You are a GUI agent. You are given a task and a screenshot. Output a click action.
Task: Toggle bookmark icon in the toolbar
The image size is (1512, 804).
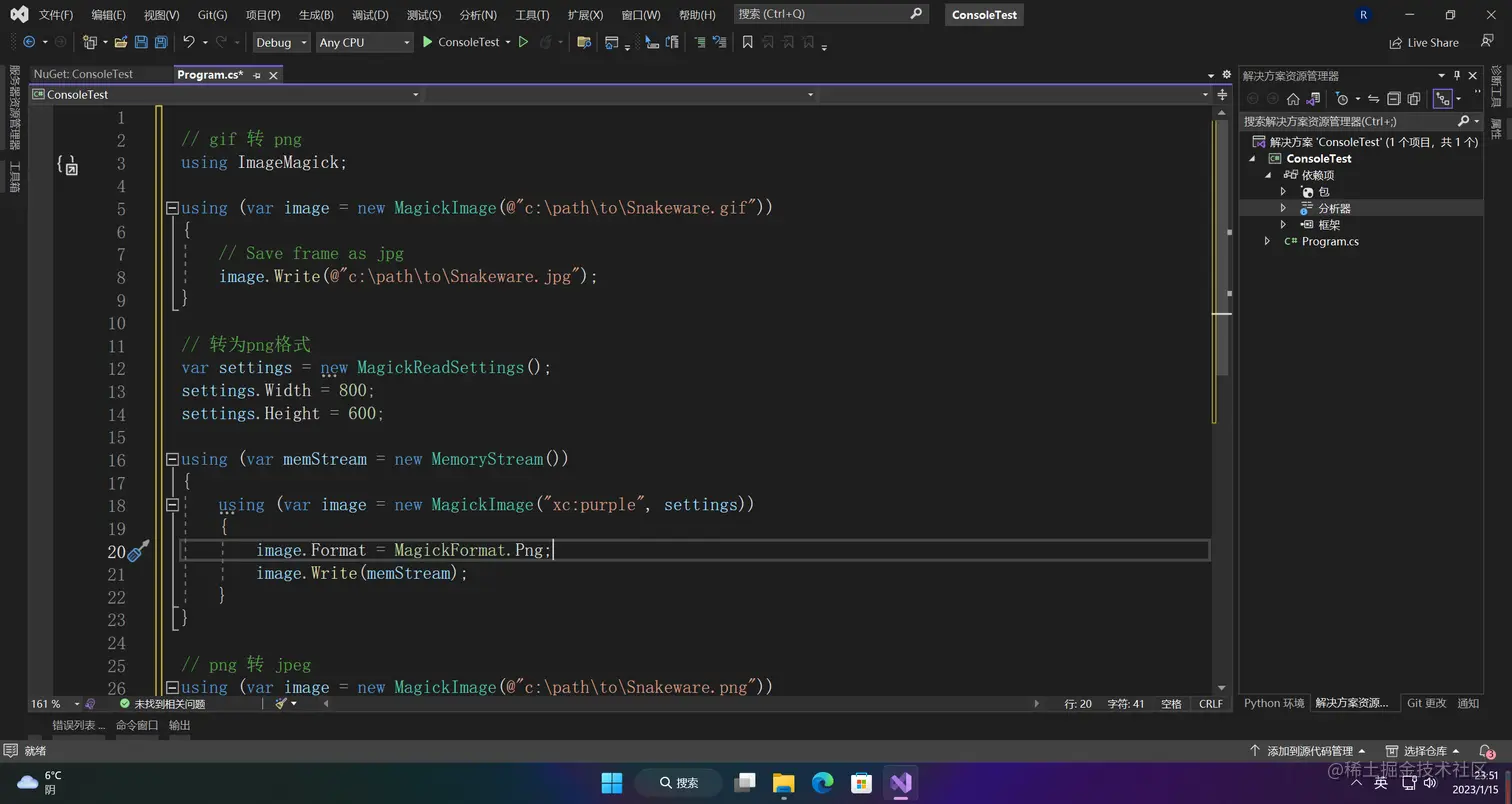tap(747, 42)
